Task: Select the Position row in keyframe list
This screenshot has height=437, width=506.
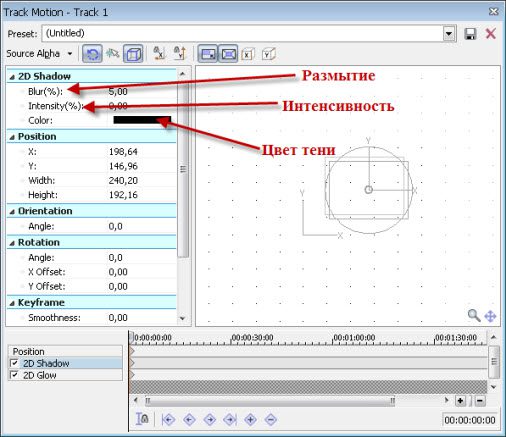Action: coord(65,352)
